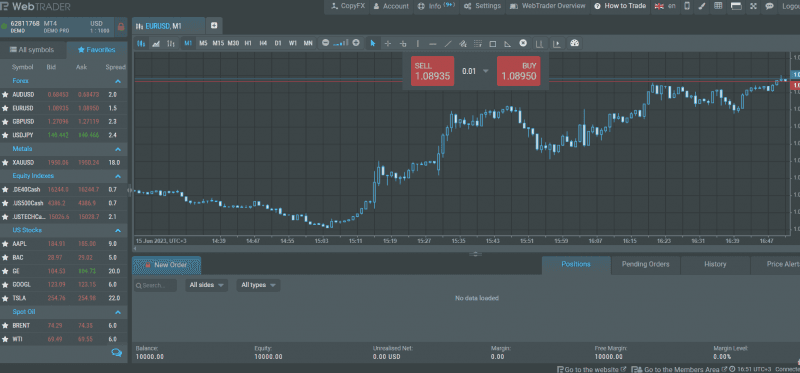Select the H1 timeframe
This screenshot has width=800, height=373.
click(248, 43)
